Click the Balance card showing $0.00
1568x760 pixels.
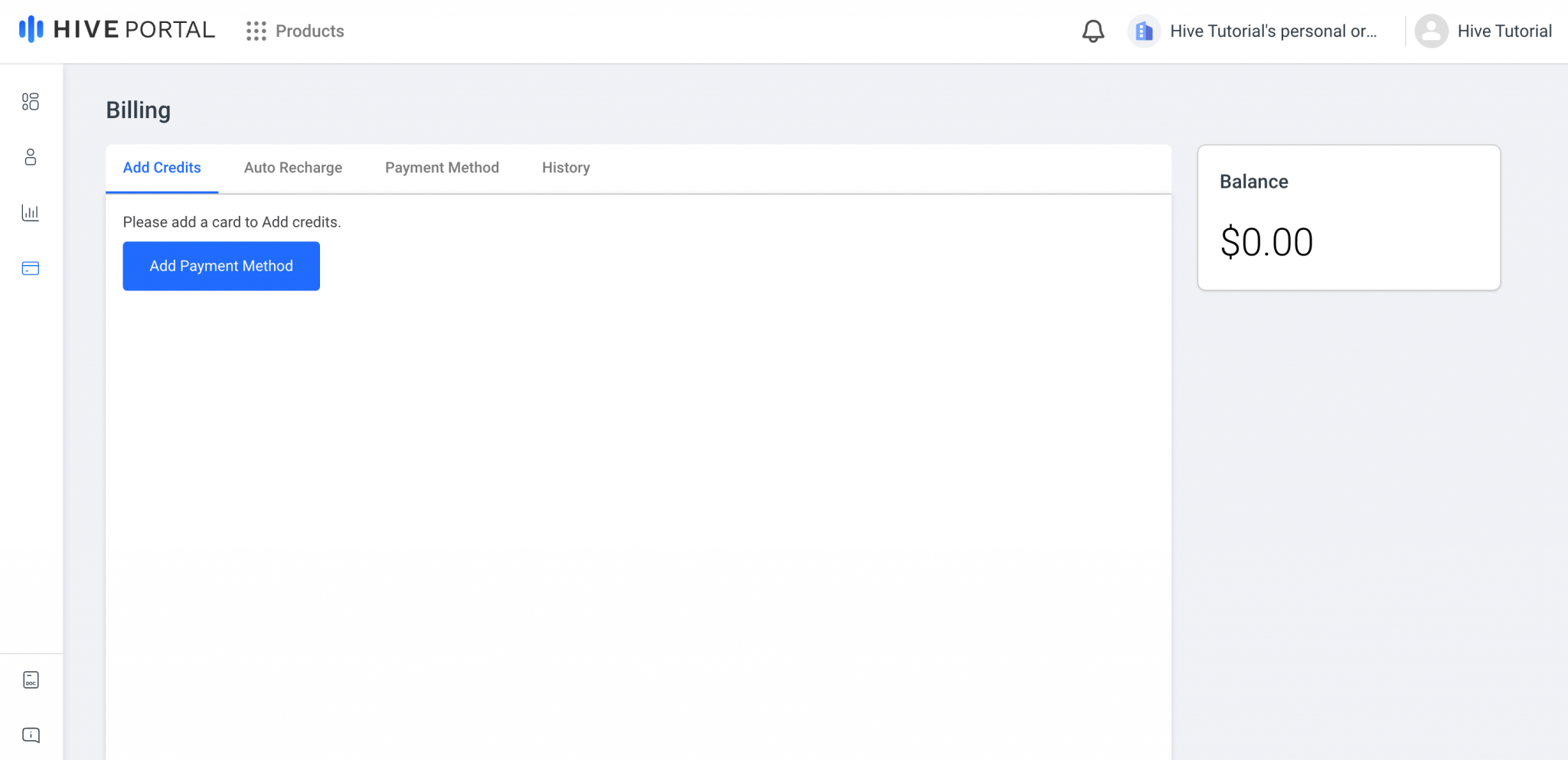[x=1349, y=217]
